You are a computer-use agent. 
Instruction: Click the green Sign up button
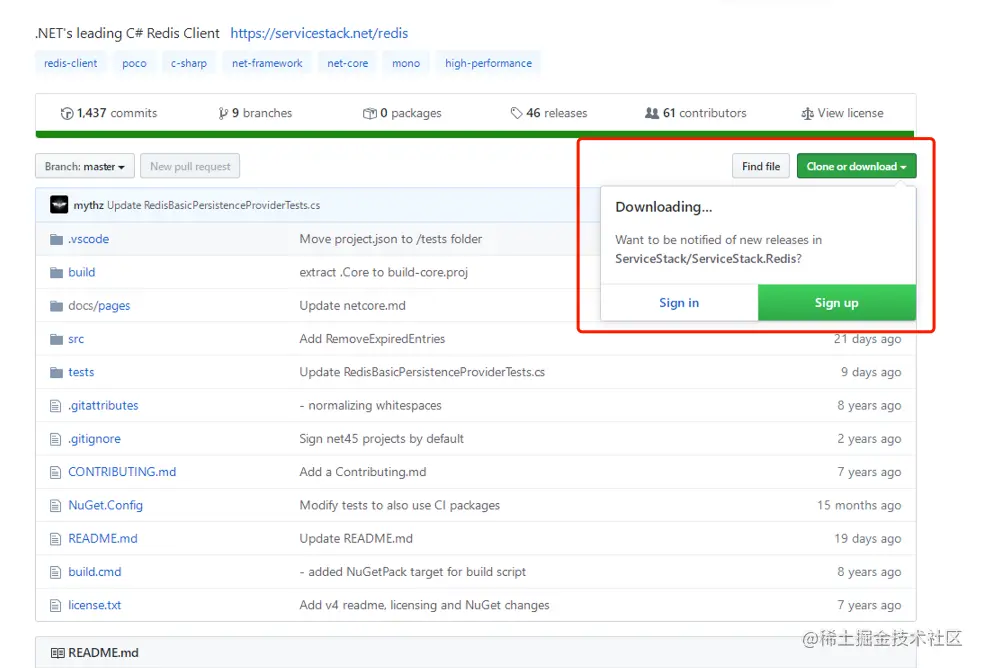pos(837,303)
